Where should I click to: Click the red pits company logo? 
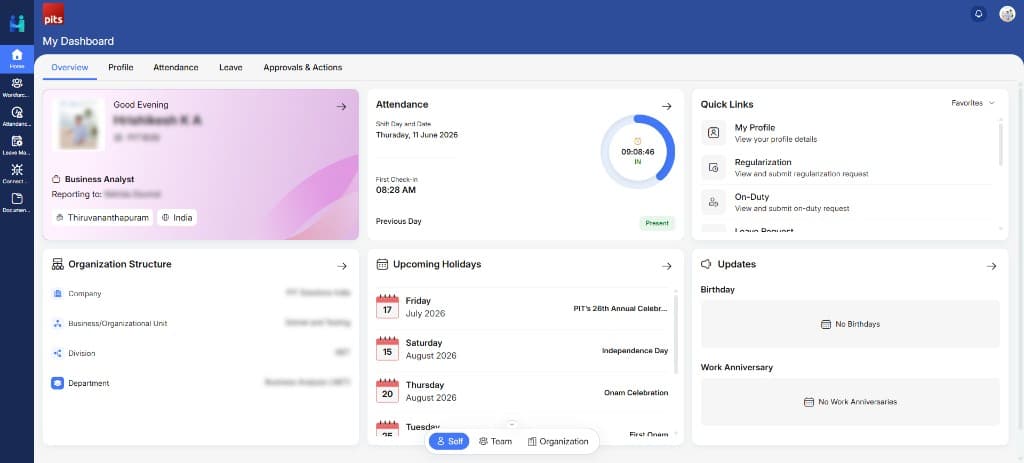pyautogui.click(x=53, y=14)
